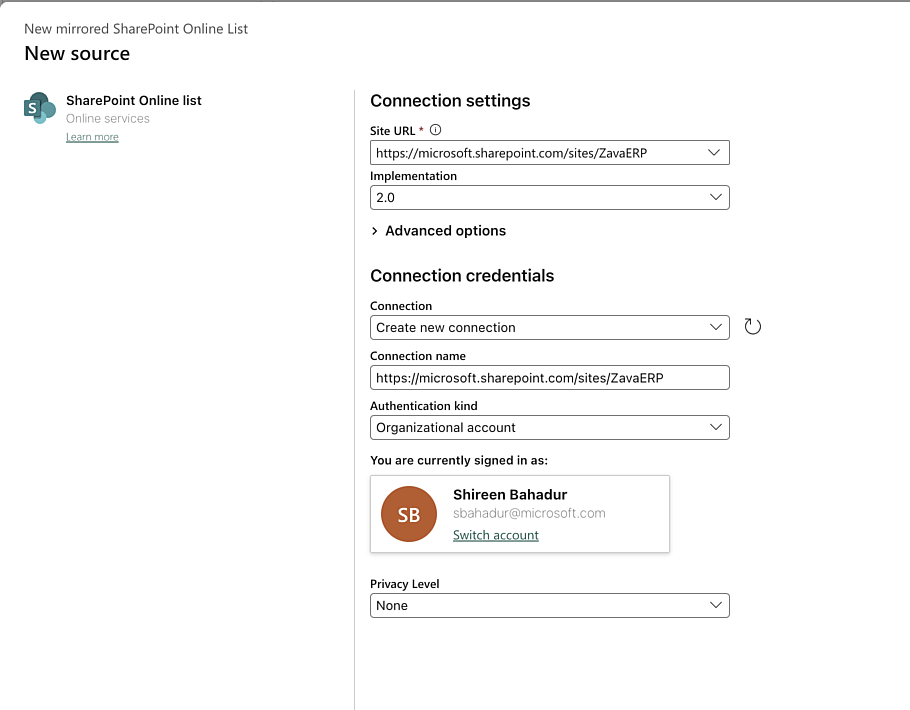Open the Connection dropdown

(549, 328)
